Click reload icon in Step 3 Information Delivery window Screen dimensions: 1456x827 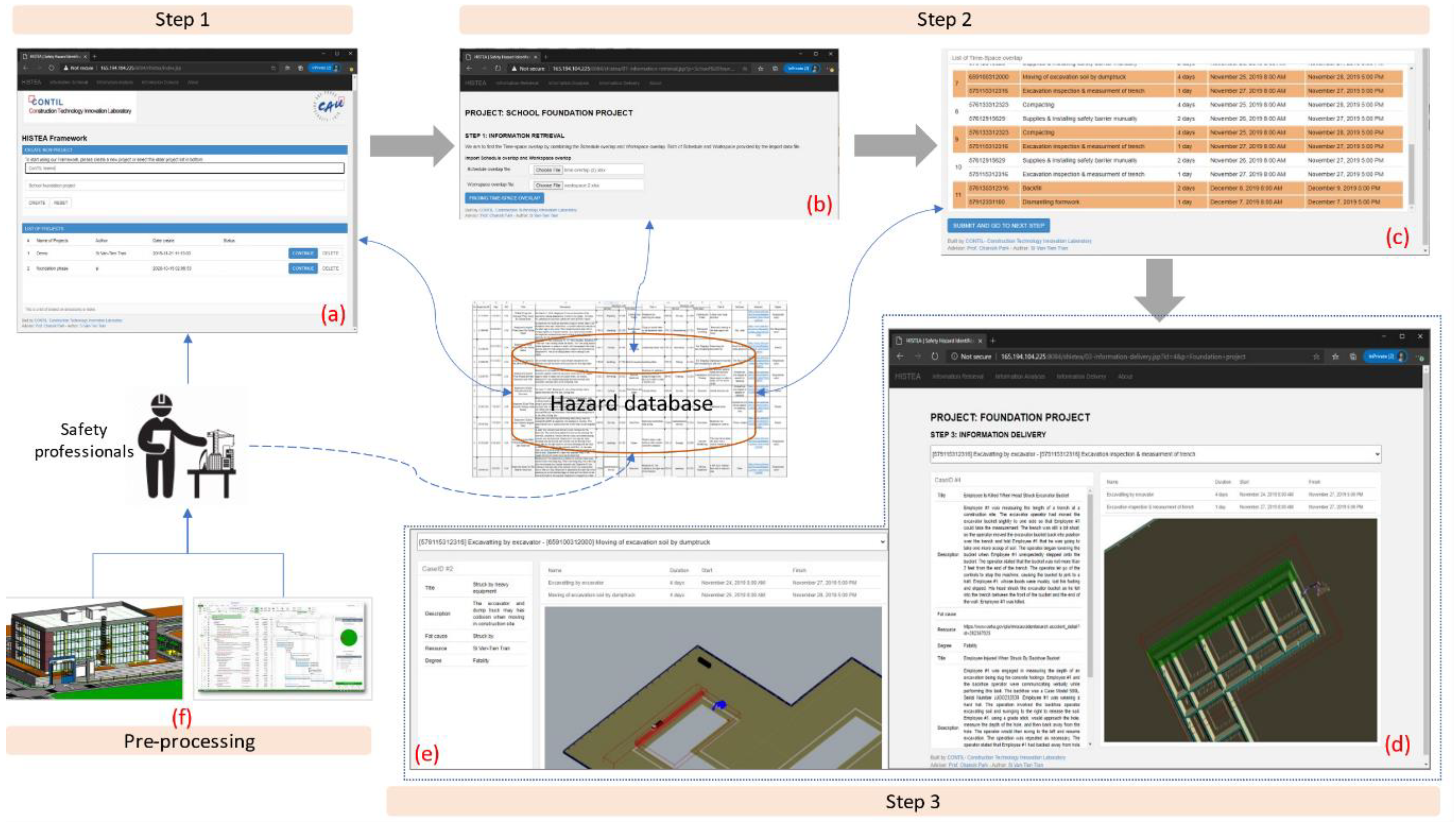point(935,356)
